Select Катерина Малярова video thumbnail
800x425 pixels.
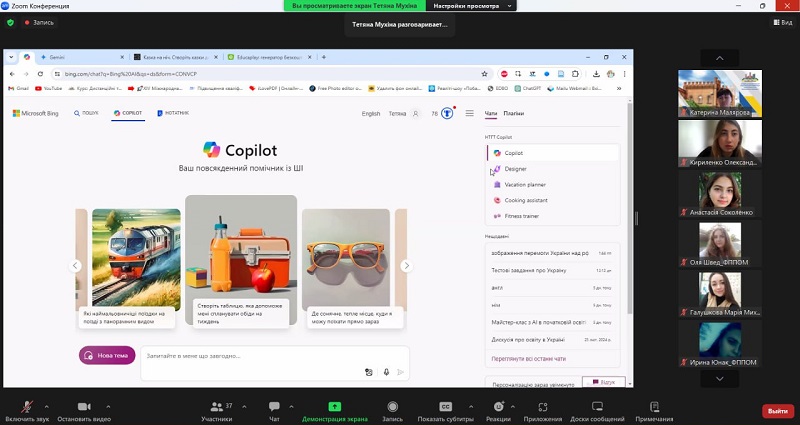719,93
